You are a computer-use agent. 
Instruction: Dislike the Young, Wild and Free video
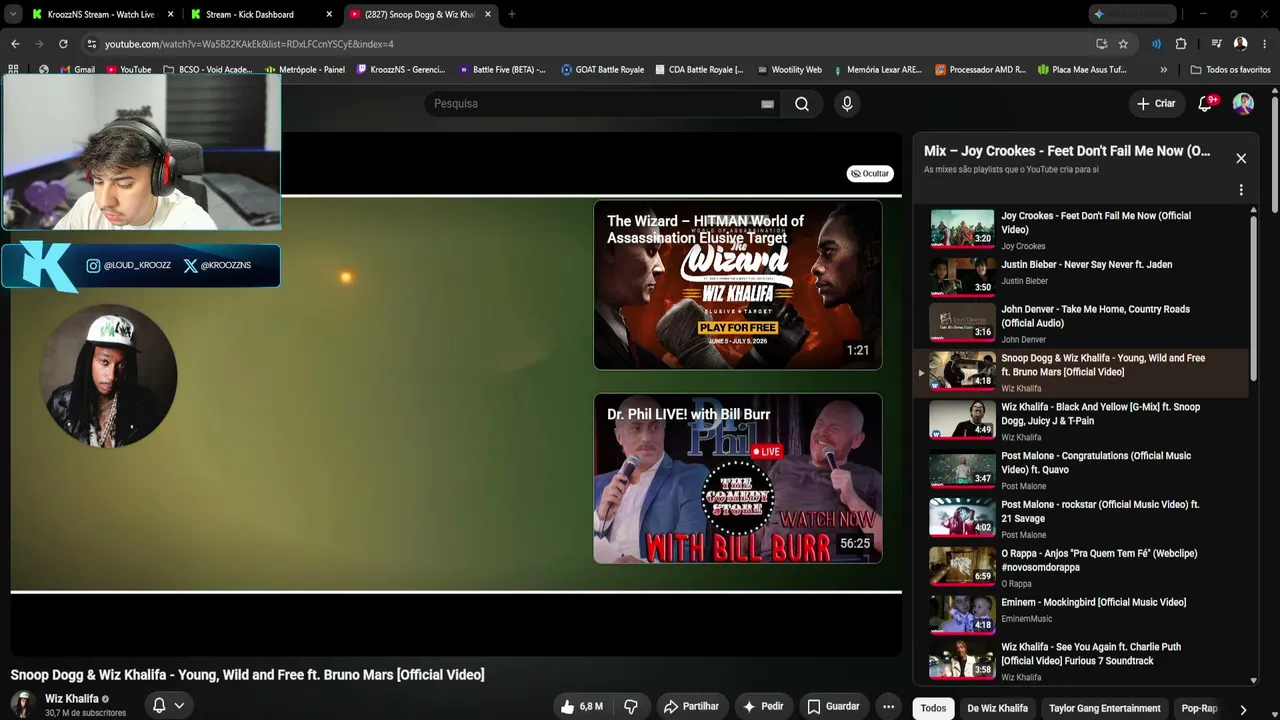[630, 706]
